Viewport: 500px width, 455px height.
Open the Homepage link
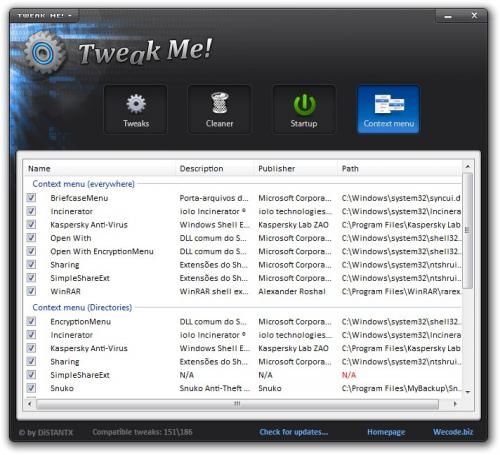(x=386, y=432)
